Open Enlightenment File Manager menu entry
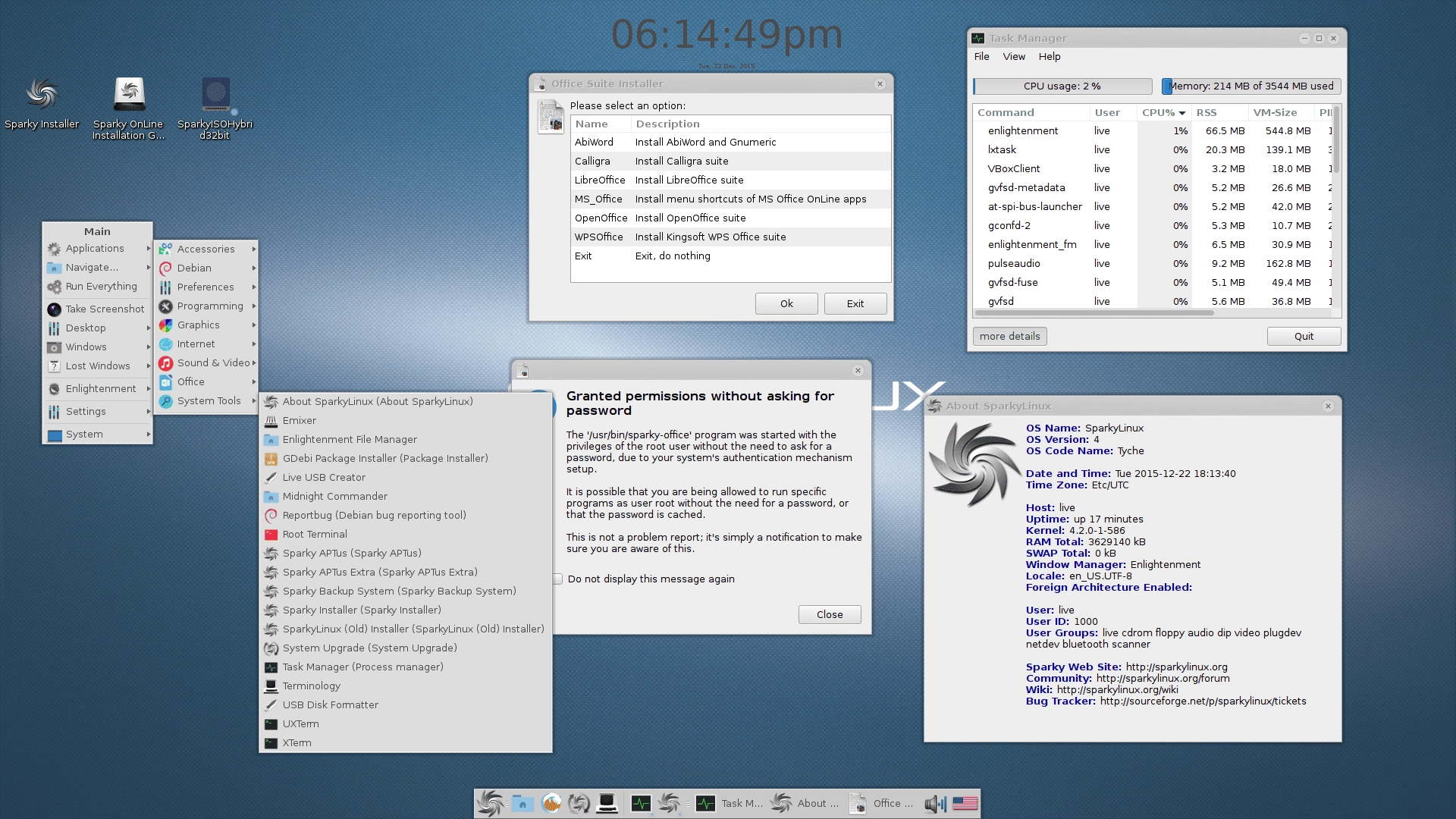Image resolution: width=1456 pixels, height=819 pixels. coord(406,439)
